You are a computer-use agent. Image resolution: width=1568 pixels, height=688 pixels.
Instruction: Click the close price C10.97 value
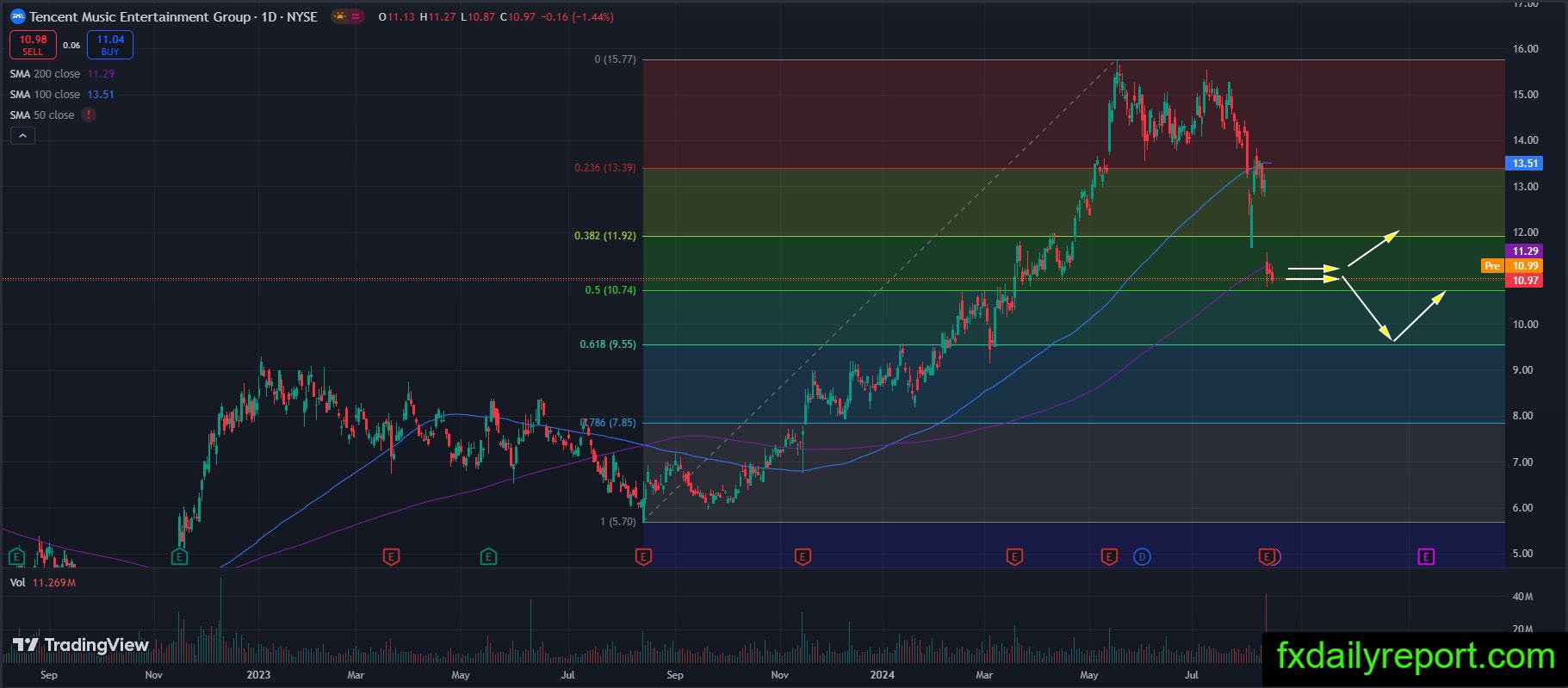[x=518, y=16]
